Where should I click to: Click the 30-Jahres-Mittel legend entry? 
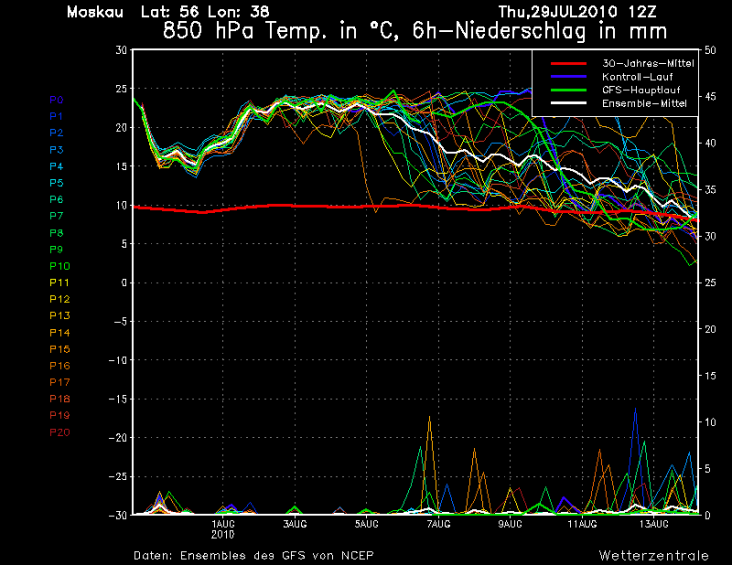tap(648, 64)
